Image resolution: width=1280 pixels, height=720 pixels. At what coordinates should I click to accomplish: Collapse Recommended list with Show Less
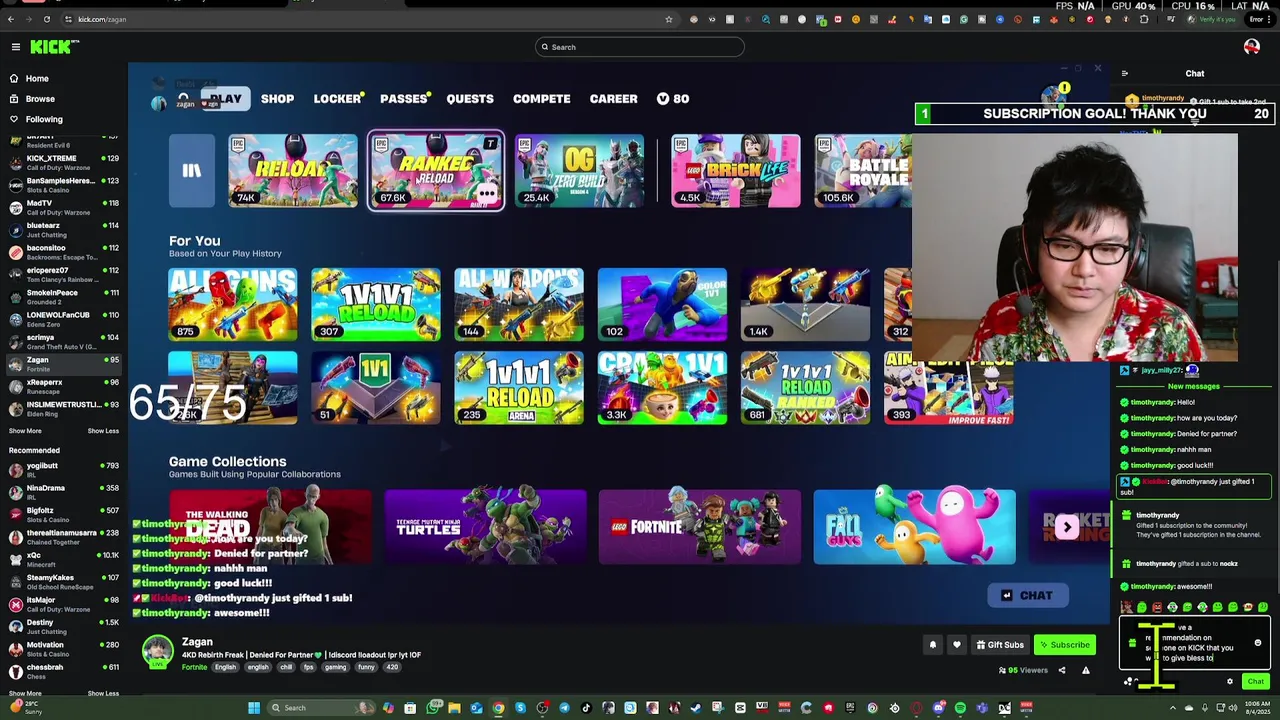tap(103, 693)
